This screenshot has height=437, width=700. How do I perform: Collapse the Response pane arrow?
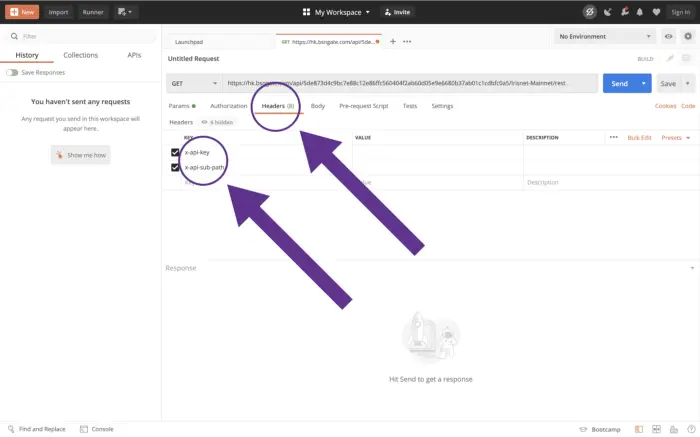coord(692,268)
